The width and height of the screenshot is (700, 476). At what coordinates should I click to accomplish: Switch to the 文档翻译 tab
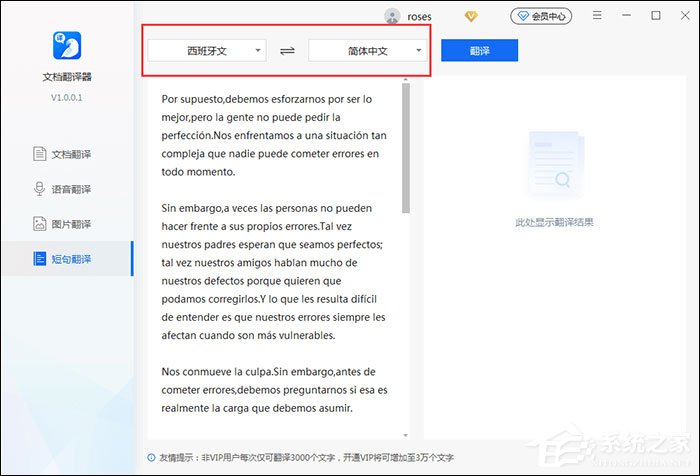click(x=71, y=154)
